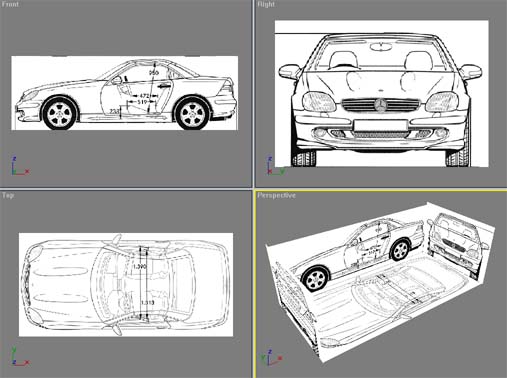
Task: Click the axis tripod in the Right viewport
Action: point(275,165)
